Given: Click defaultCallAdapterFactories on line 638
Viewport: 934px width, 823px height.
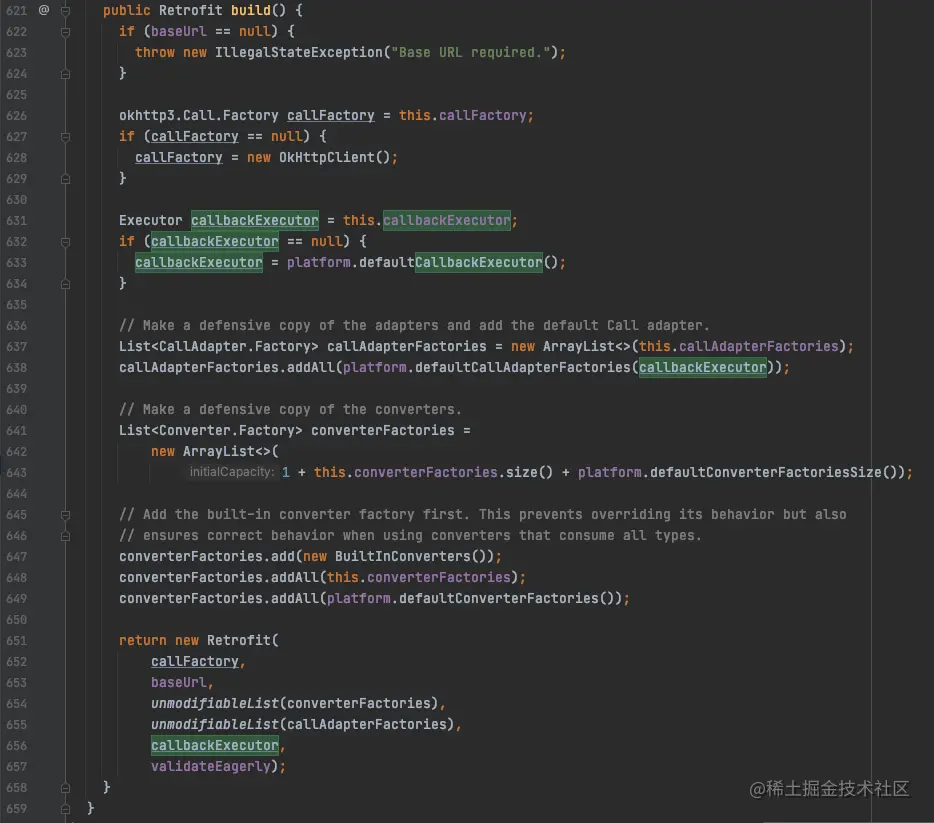Looking at the screenshot, I should tap(522, 367).
